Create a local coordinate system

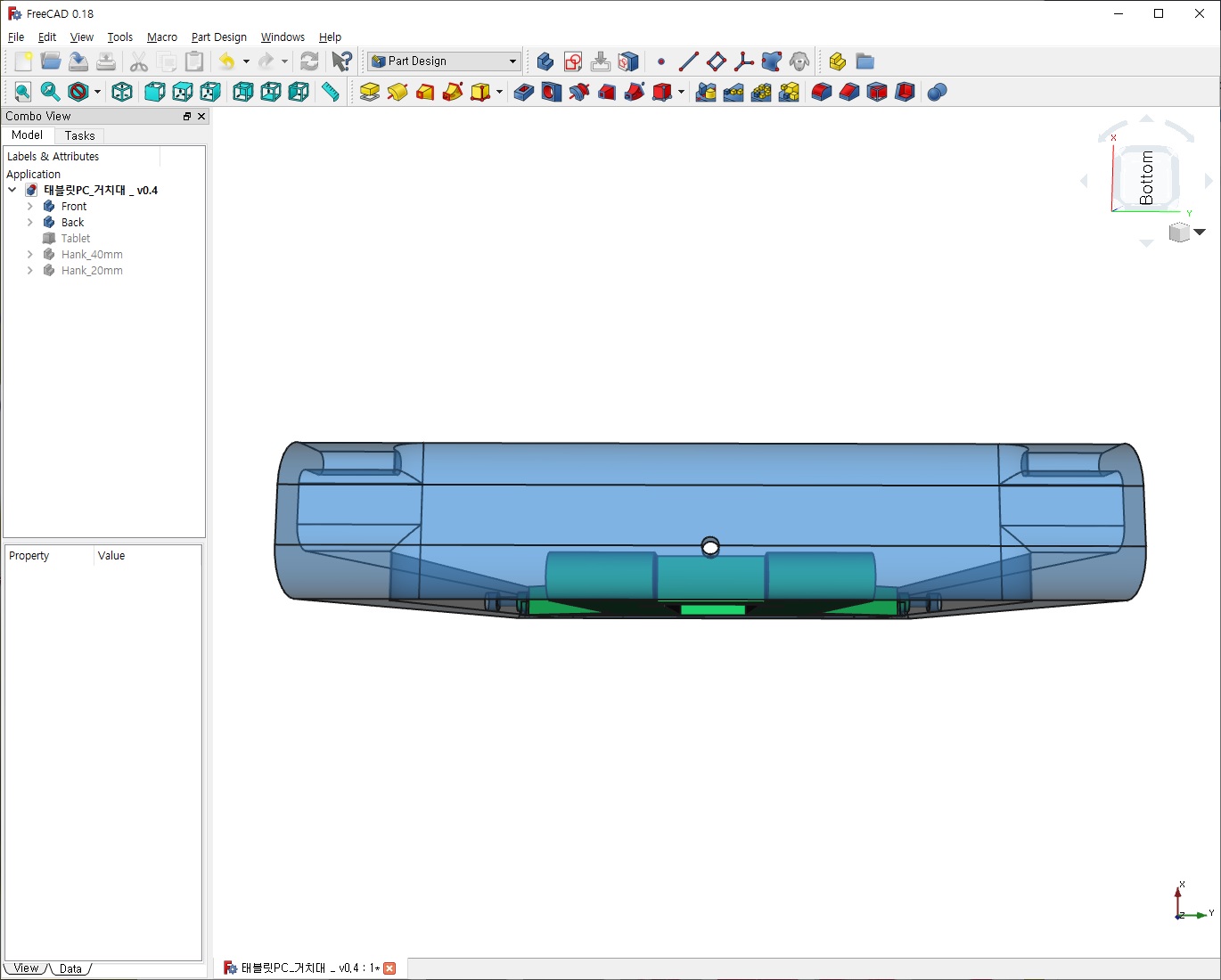pos(744,61)
